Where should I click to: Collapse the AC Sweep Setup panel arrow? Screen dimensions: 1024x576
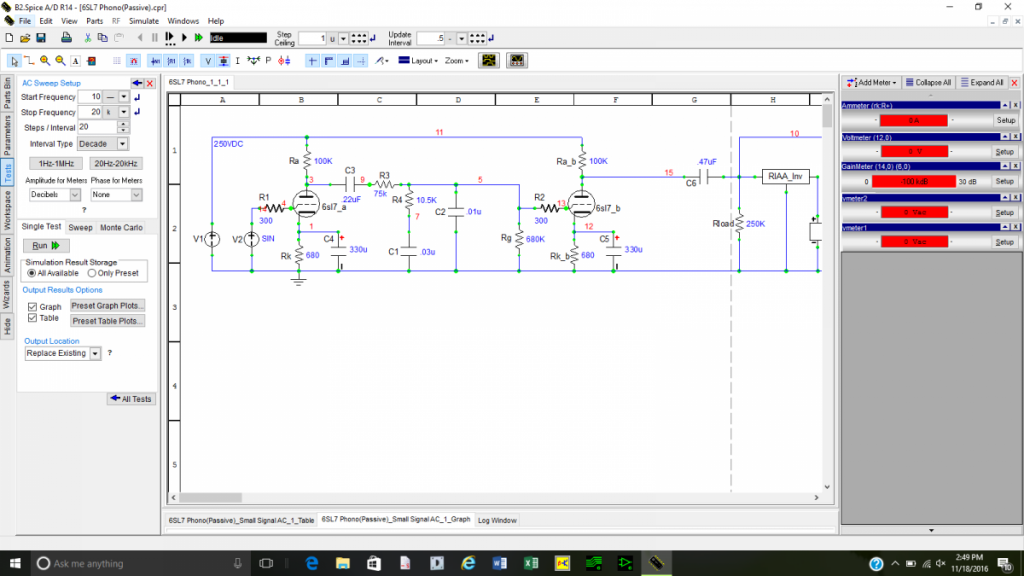(x=136, y=84)
